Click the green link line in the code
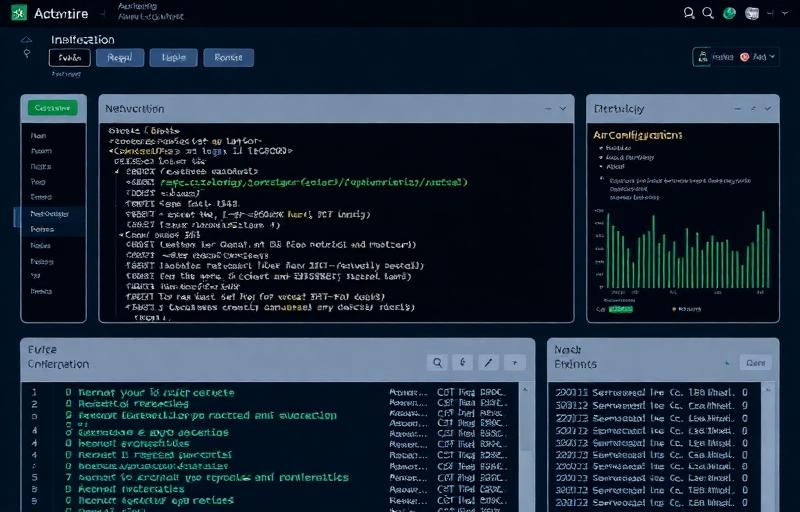 point(314,182)
